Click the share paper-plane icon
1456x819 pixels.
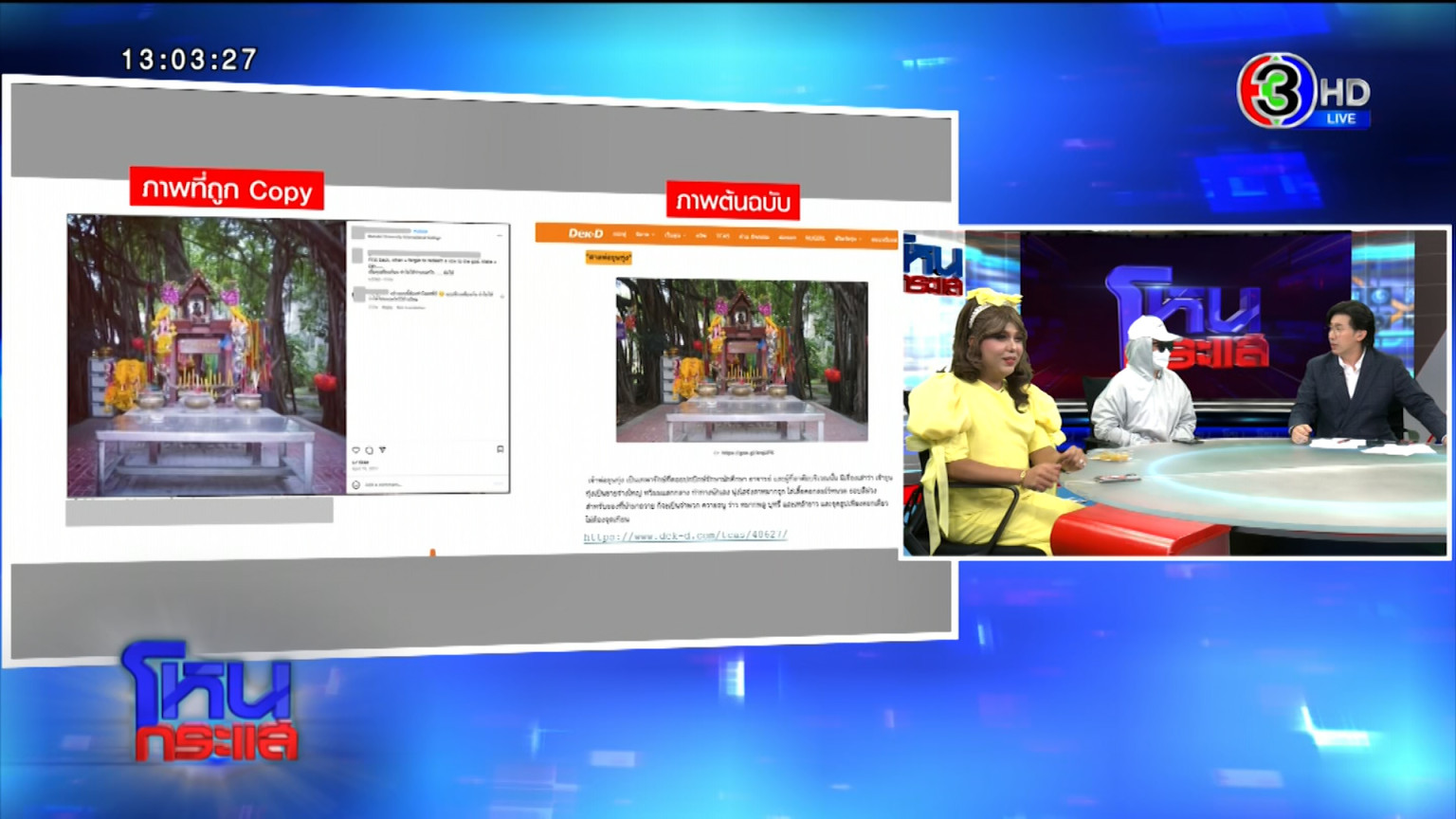pyautogui.click(x=382, y=450)
